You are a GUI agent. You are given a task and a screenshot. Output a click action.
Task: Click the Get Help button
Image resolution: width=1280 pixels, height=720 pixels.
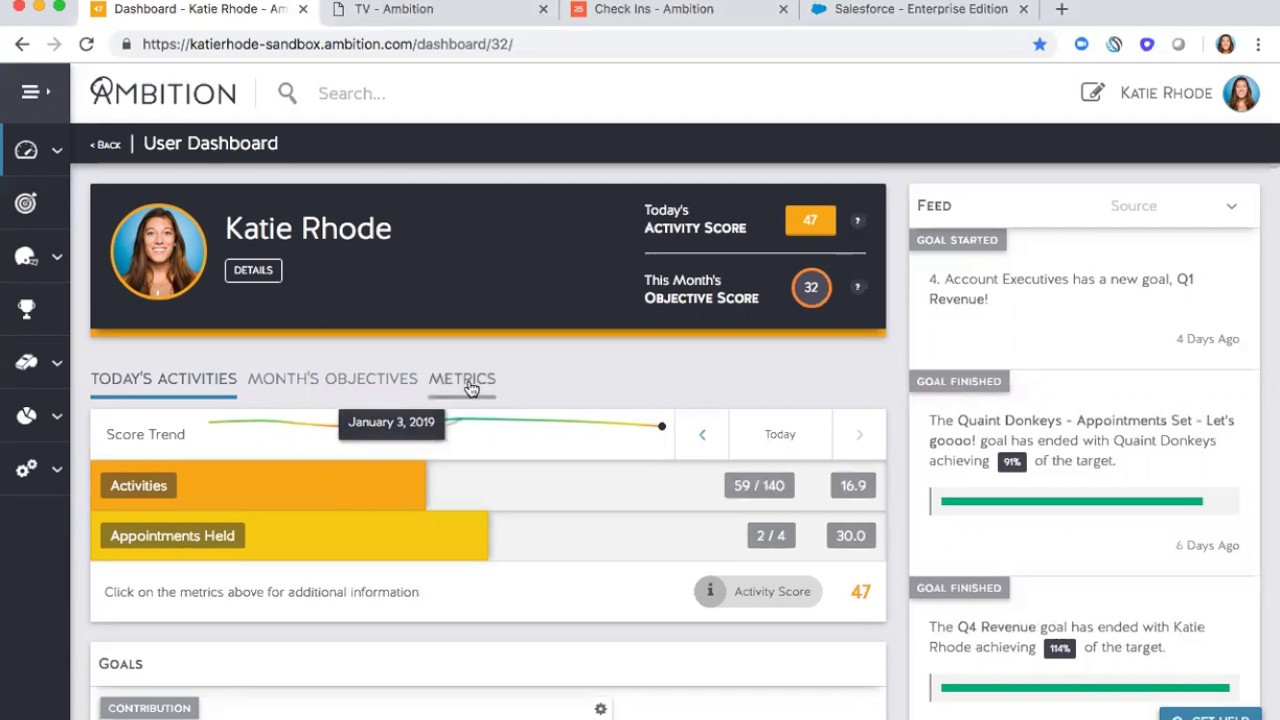pos(1211,716)
